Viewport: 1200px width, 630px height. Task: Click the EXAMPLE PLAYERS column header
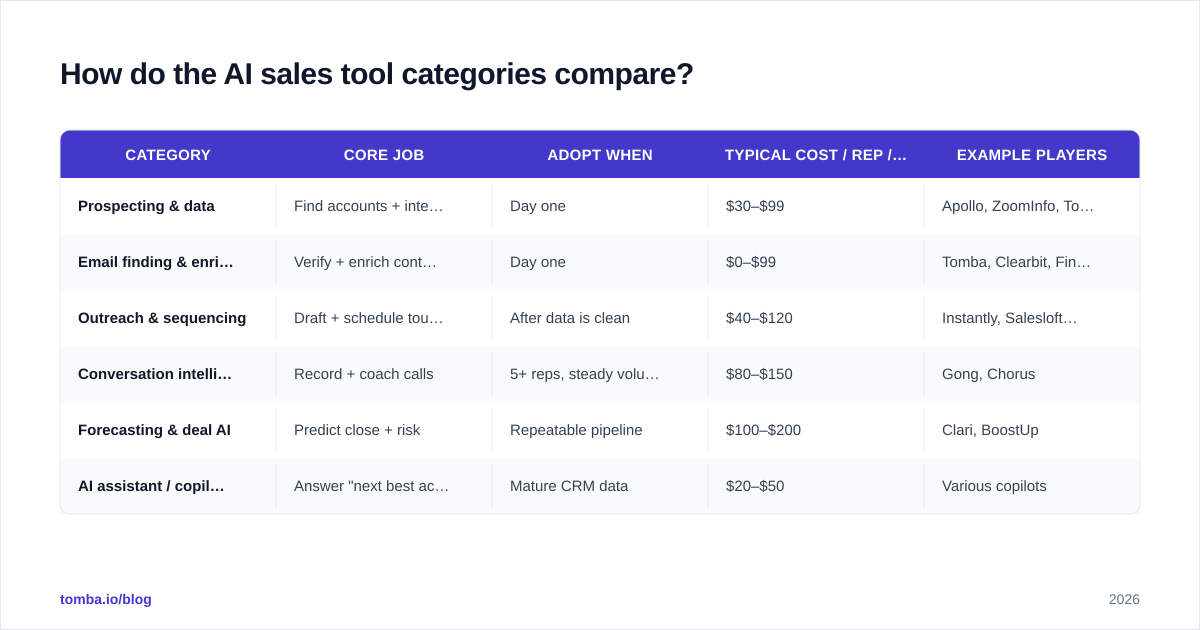coord(1032,155)
